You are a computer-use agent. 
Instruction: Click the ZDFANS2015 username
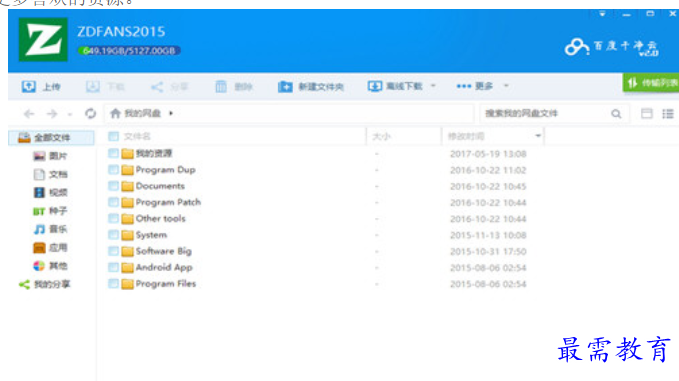121,32
